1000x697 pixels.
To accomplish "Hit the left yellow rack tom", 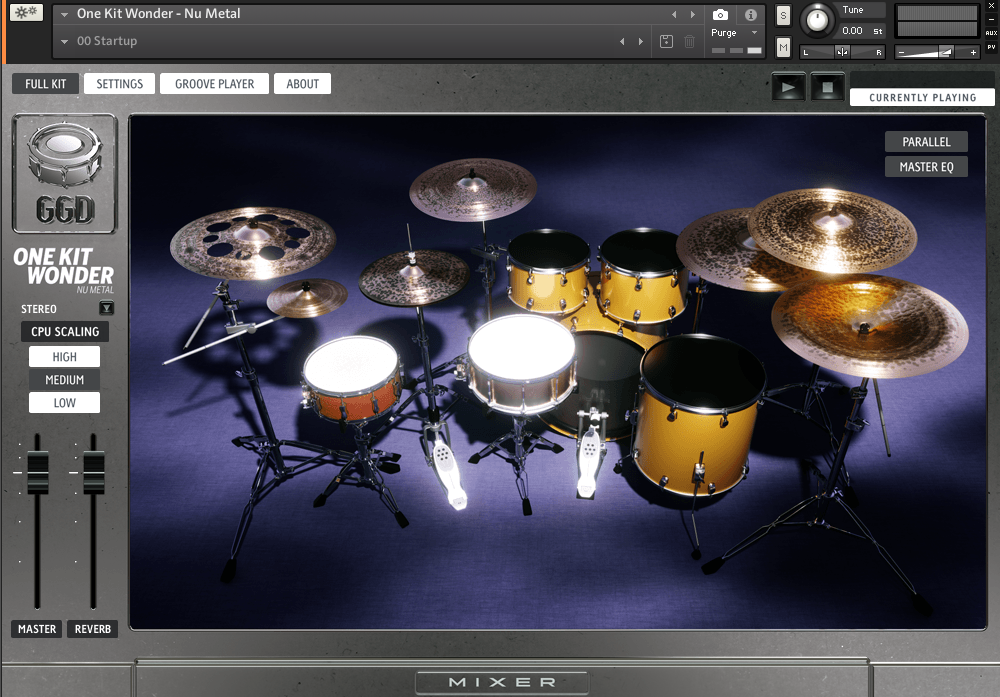I will click(548, 271).
